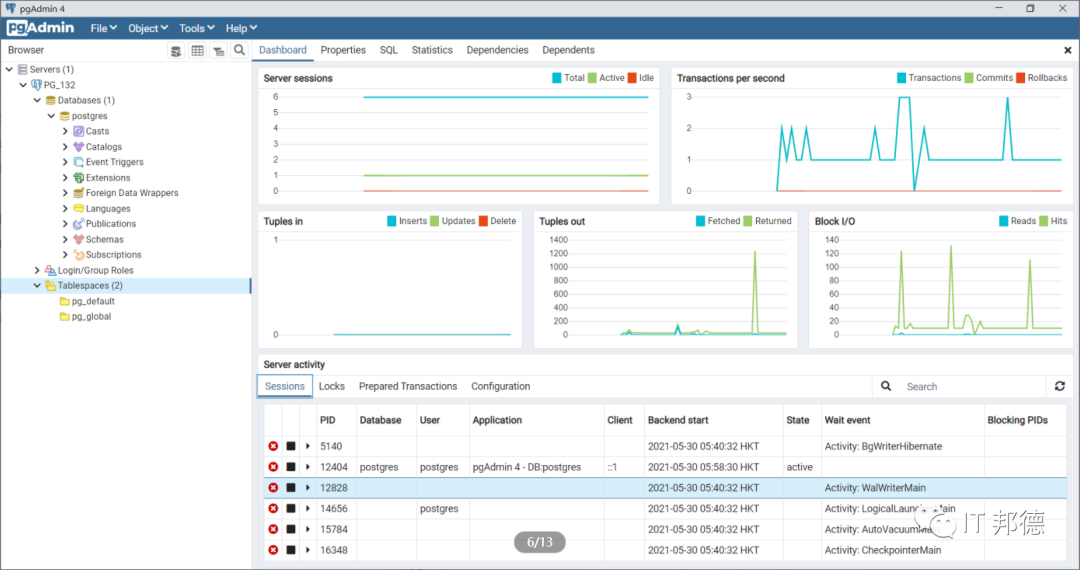Switch to the Dependents tab

click(x=568, y=50)
